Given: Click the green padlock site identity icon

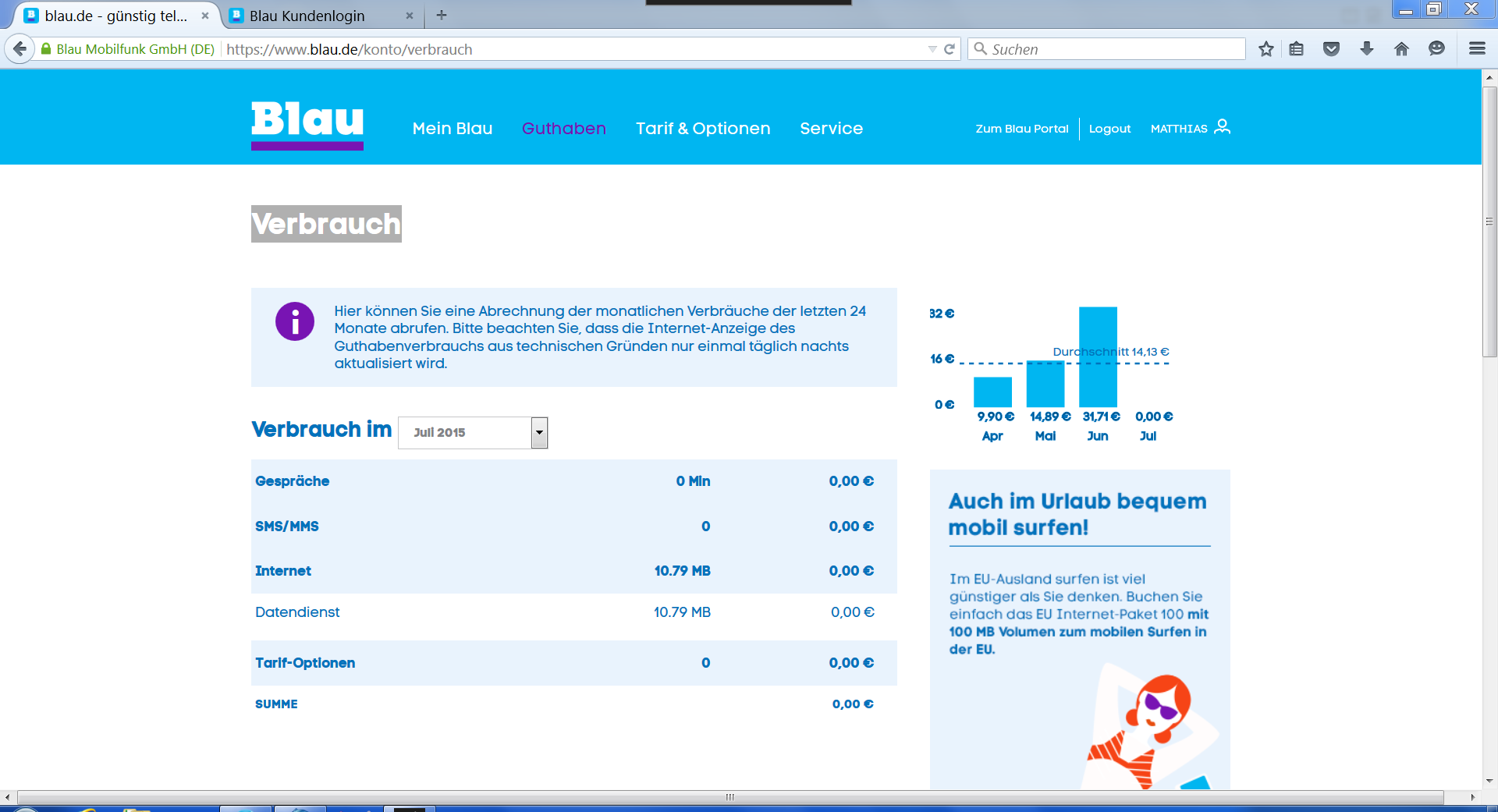Looking at the screenshot, I should [46, 49].
